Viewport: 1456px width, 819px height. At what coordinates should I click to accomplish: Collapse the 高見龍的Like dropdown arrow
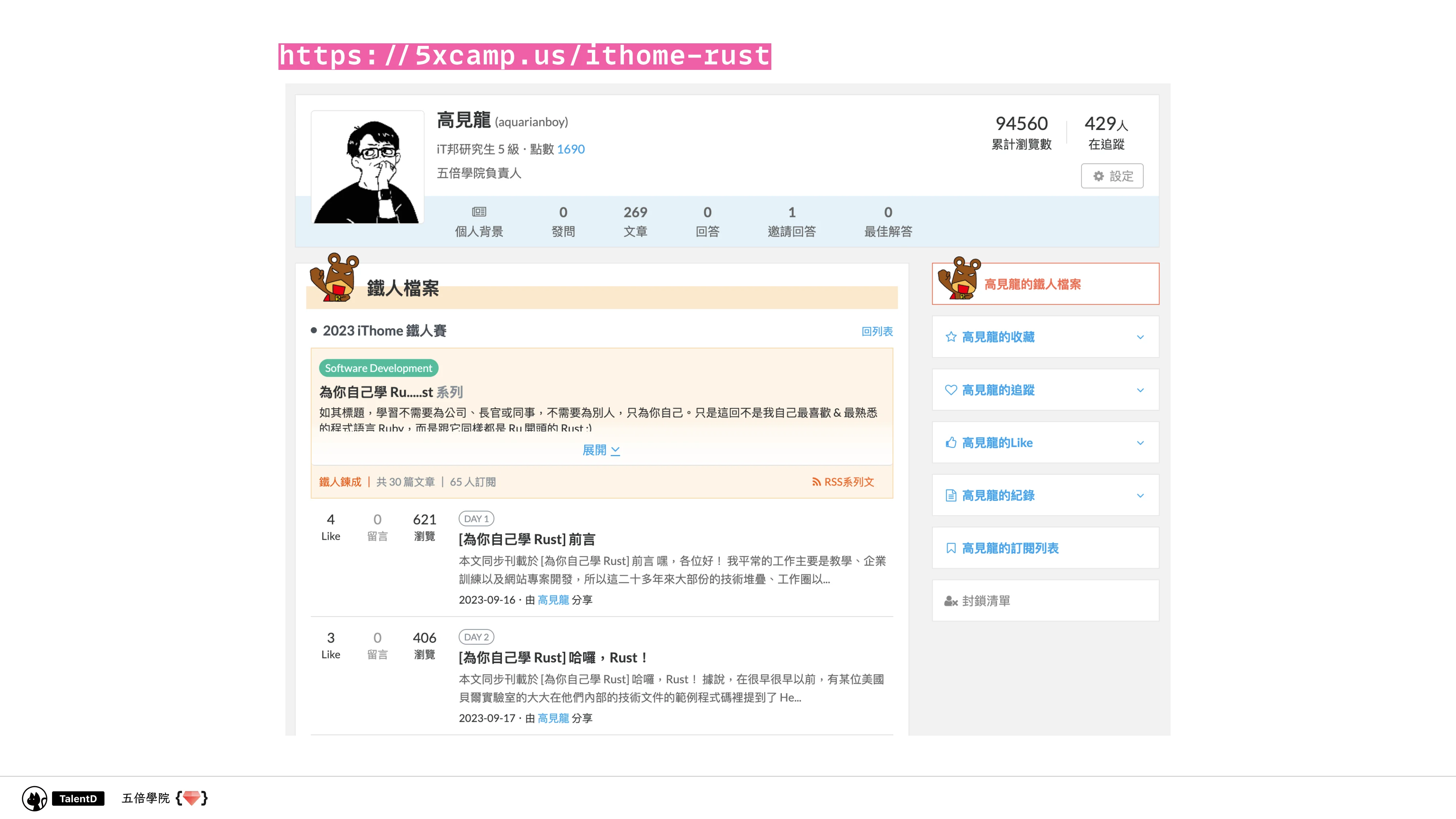(1141, 443)
